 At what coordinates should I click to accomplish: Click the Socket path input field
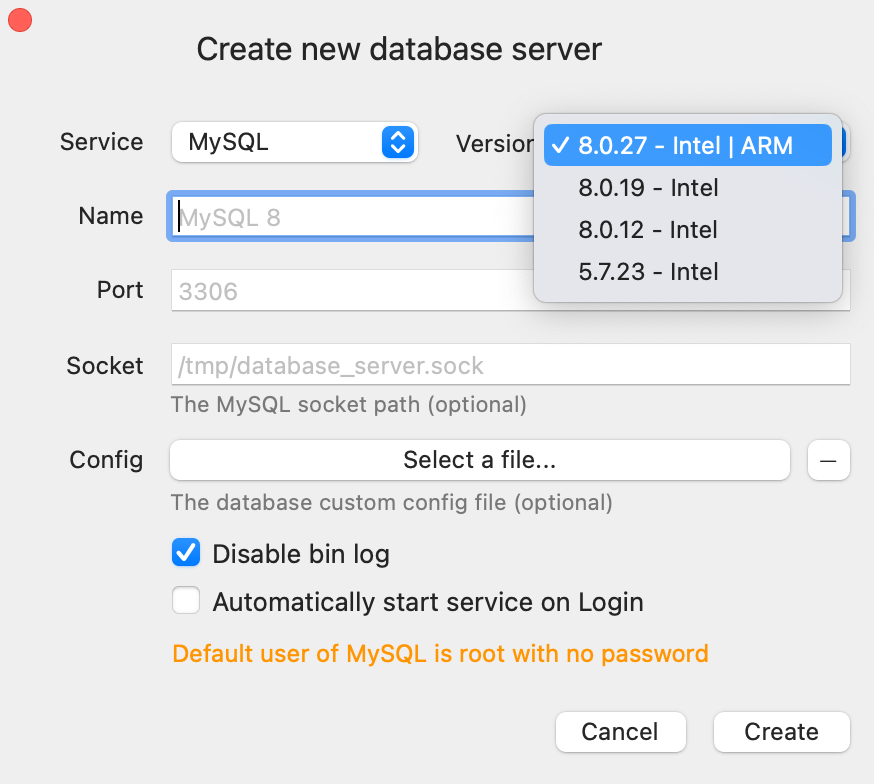(x=510, y=365)
